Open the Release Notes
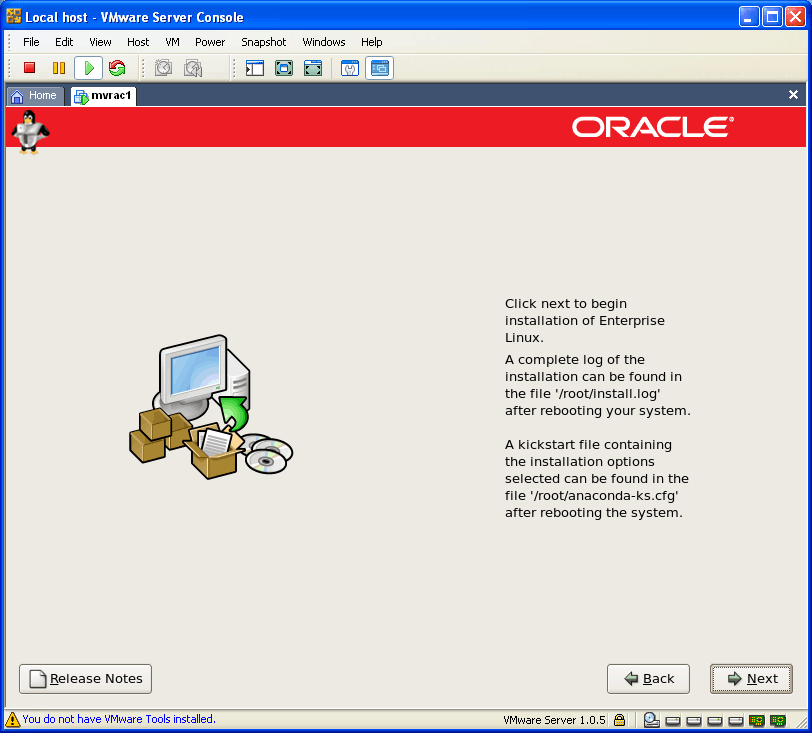 click(86, 679)
